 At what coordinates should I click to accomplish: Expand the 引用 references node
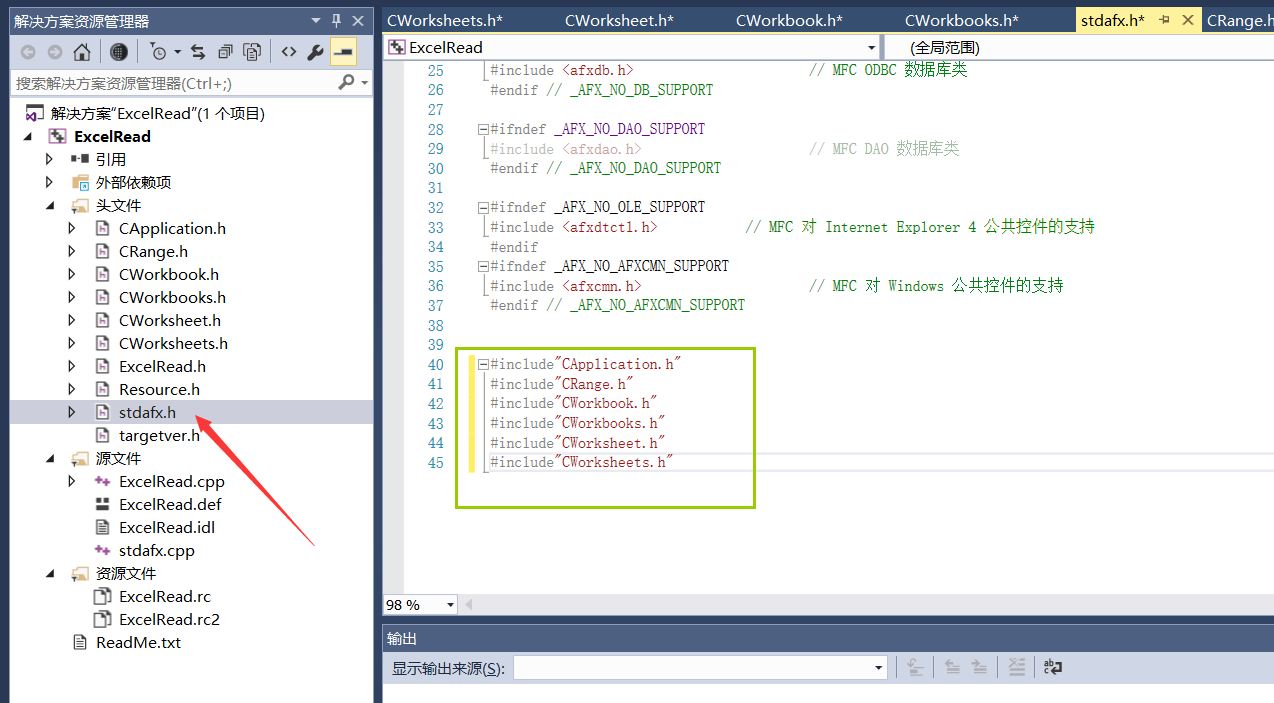tap(49, 159)
